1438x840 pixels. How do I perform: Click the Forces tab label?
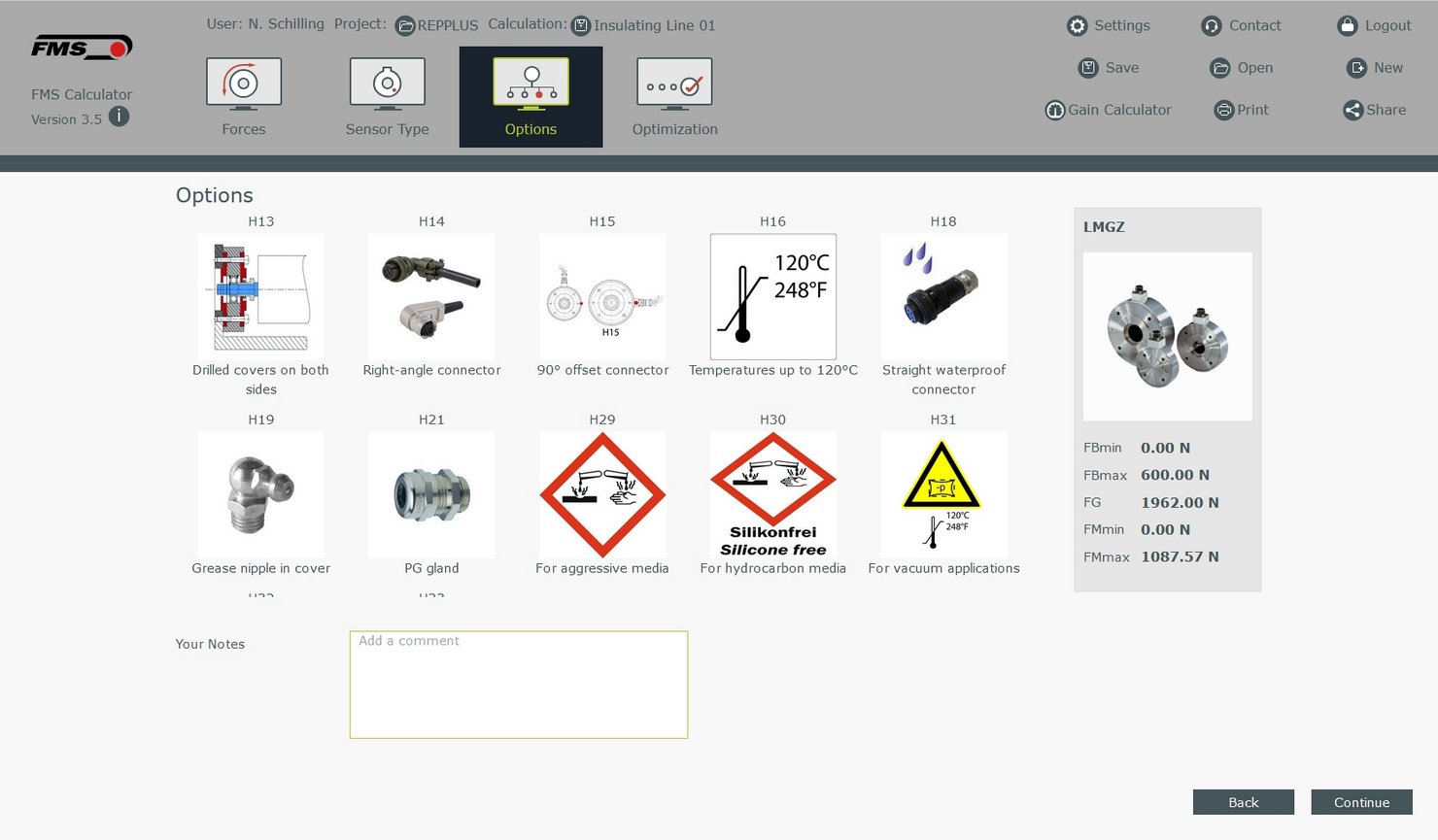tap(244, 129)
